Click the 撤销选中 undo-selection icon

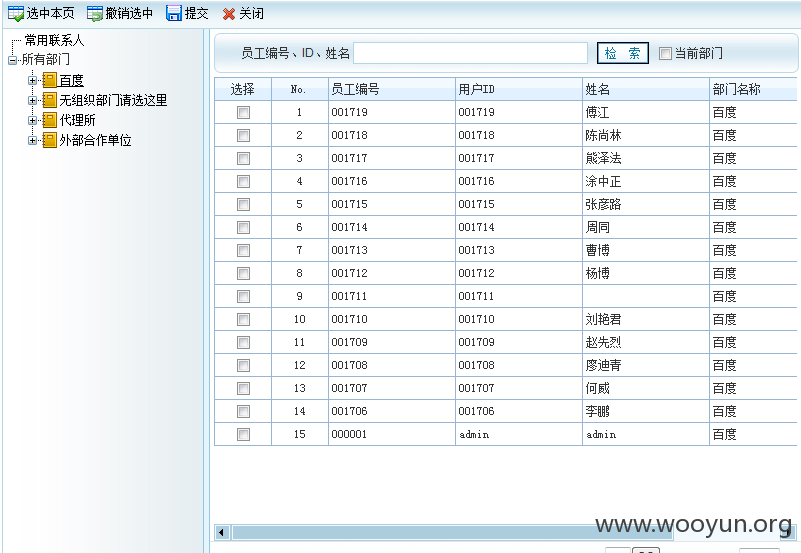click(95, 14)
